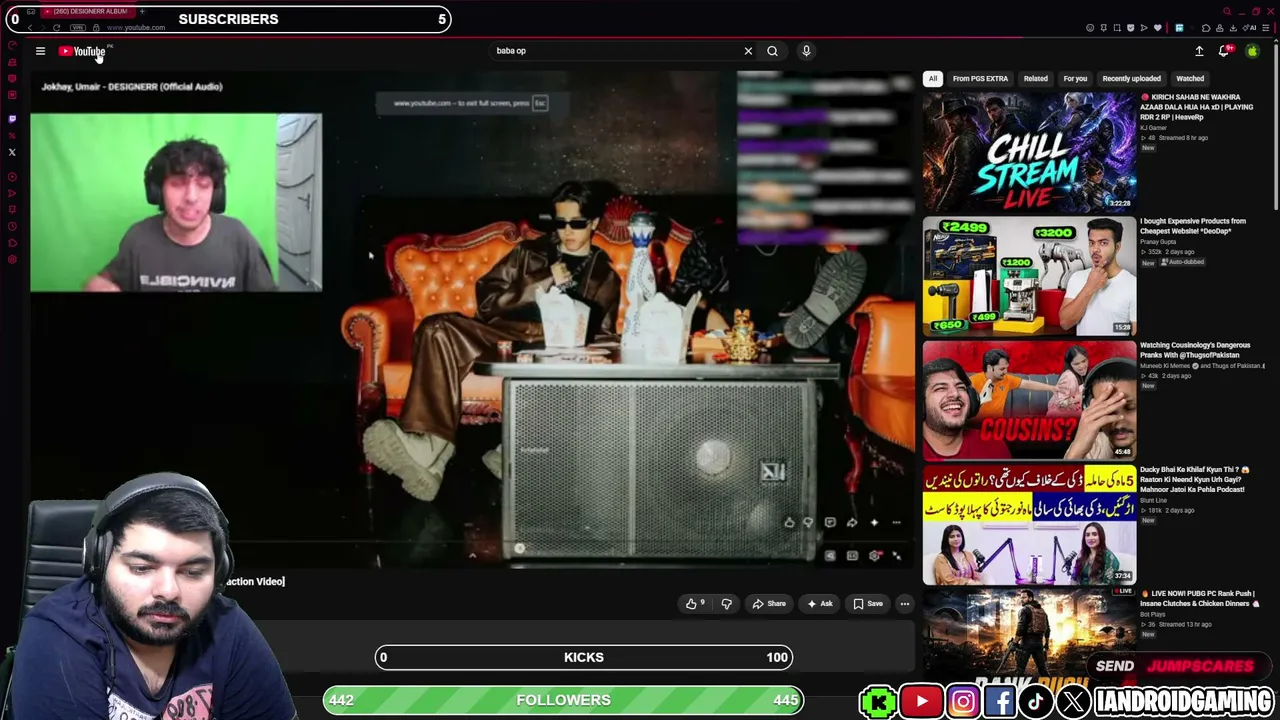Exit full screen in the video player

(x=896, y=556)
